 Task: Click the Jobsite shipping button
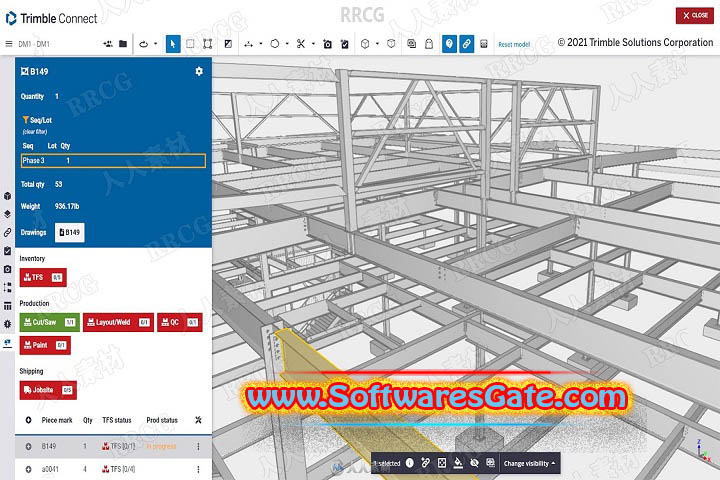click(48, 390)
